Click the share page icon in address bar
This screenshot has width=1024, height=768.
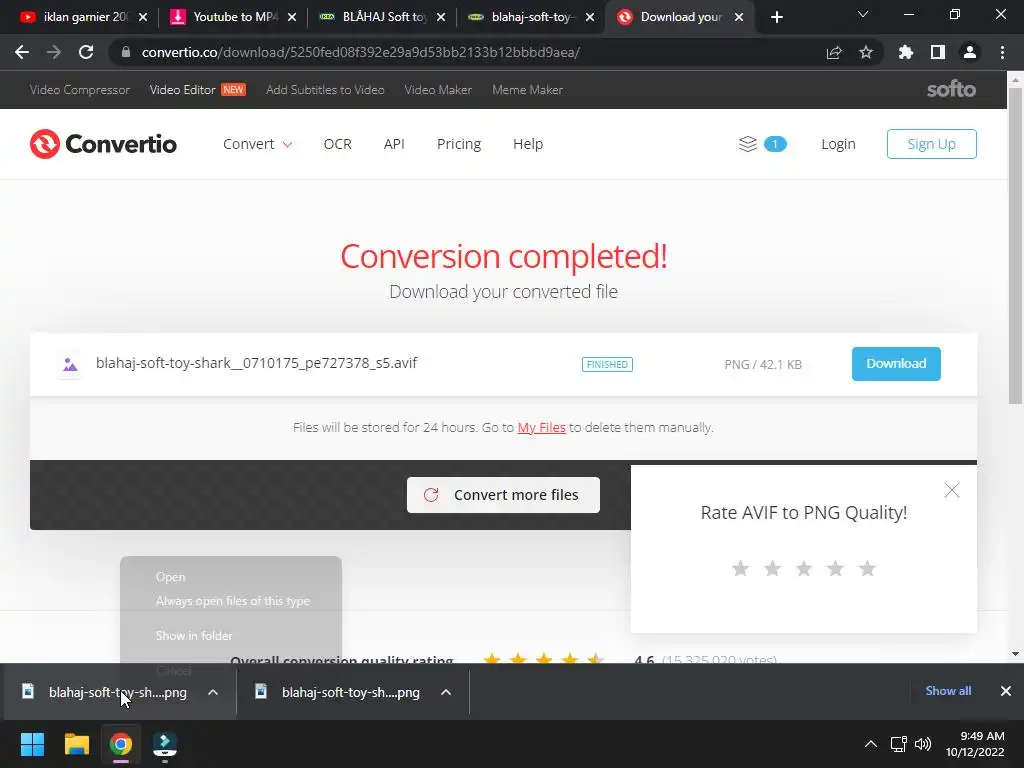834,52
